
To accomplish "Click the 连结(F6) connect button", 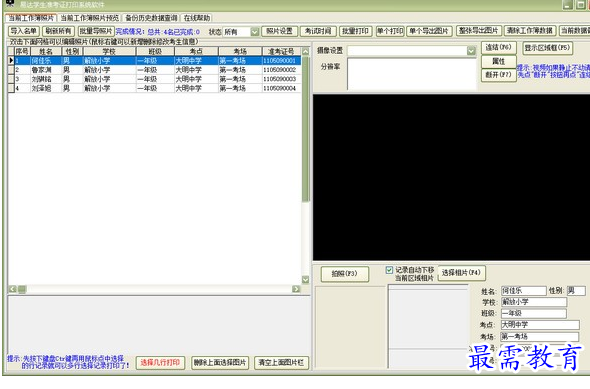I will click(498, 48).
